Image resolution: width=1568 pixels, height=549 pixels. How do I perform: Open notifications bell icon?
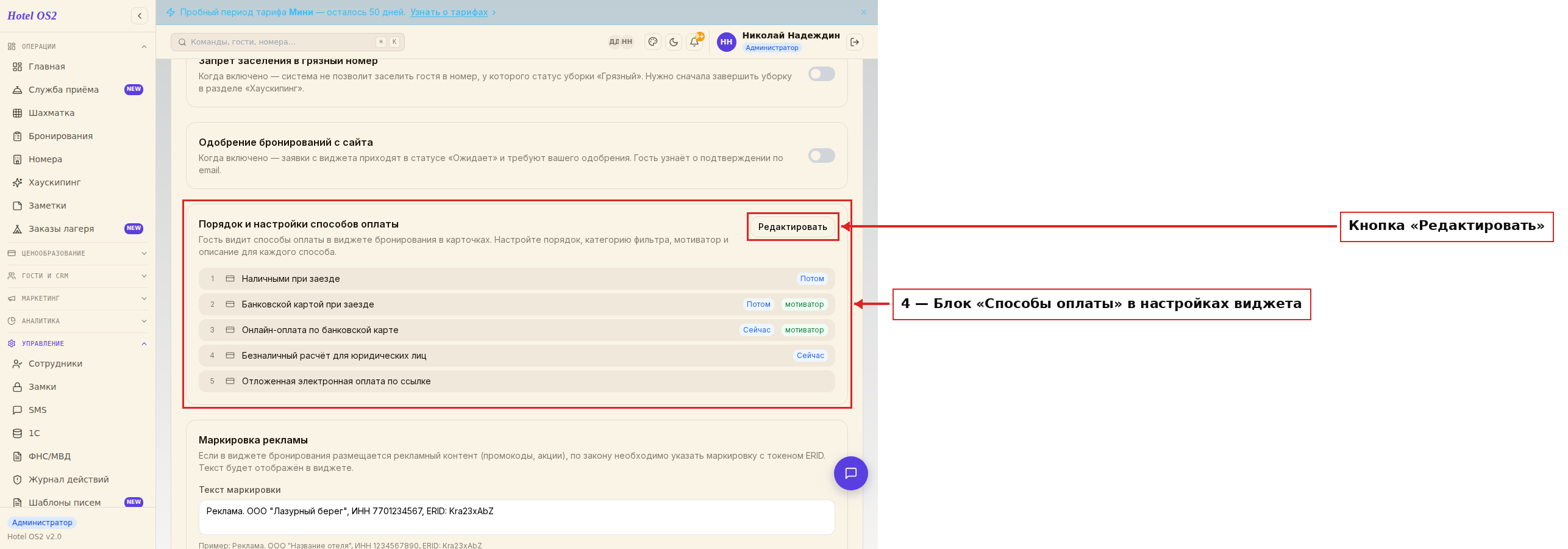coord(694,42)
